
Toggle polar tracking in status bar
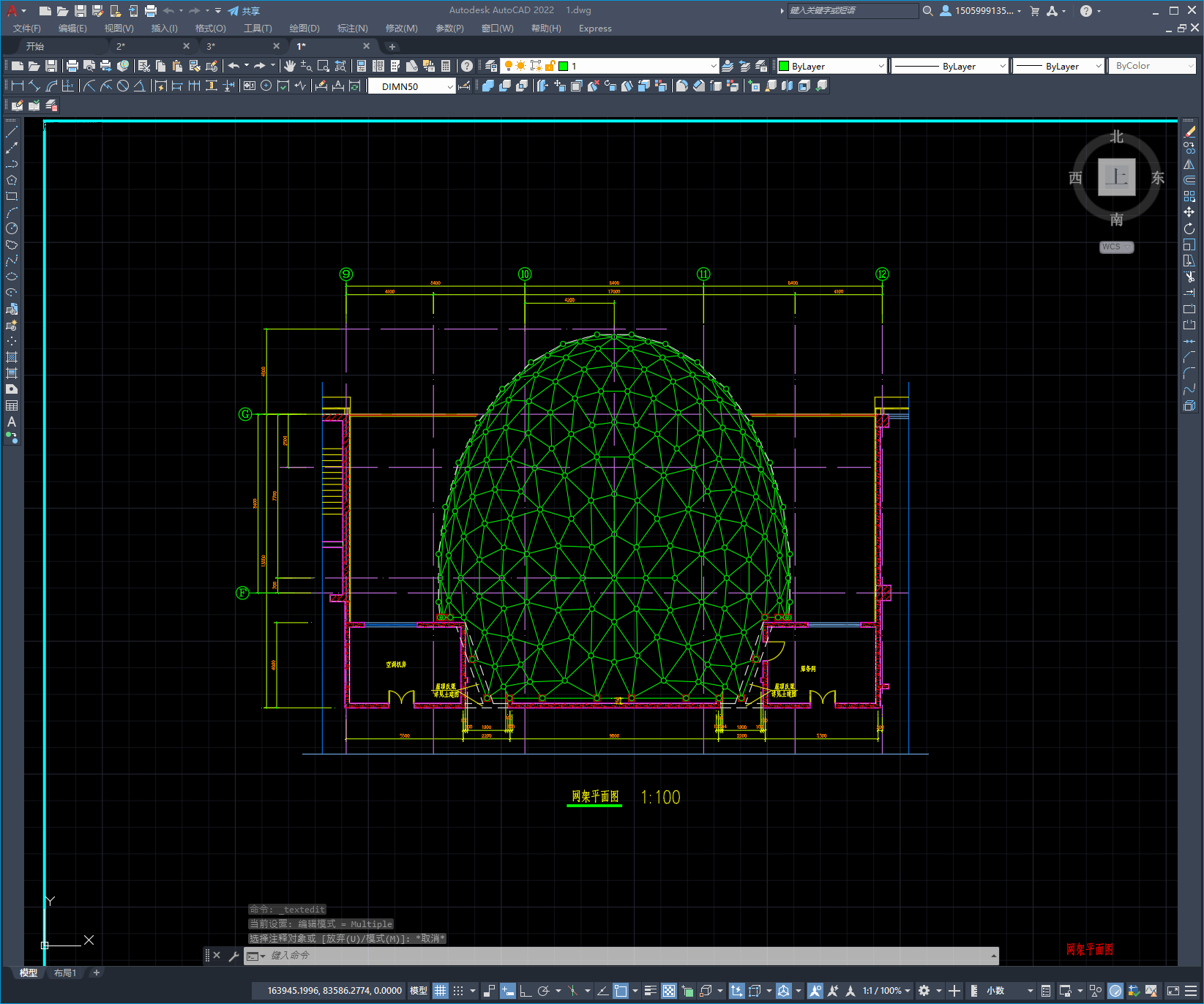(543, 991)
